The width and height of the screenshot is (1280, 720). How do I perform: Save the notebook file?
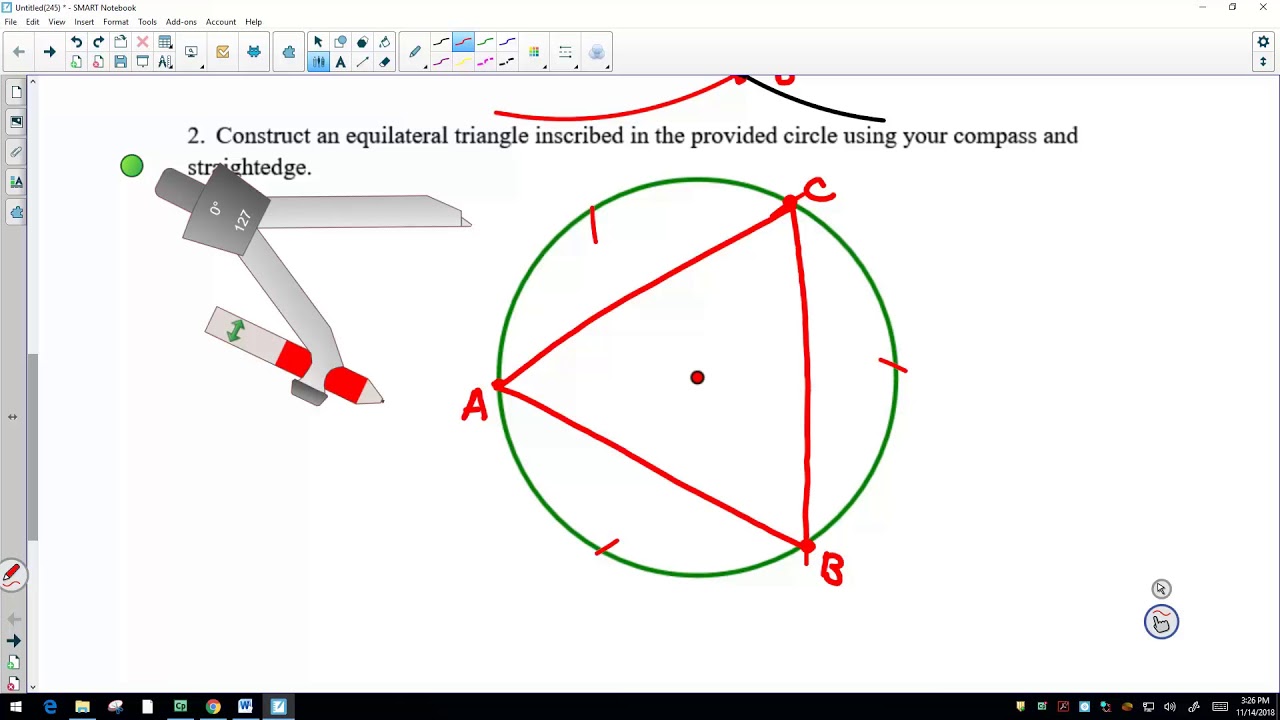(x=120, y=62)
